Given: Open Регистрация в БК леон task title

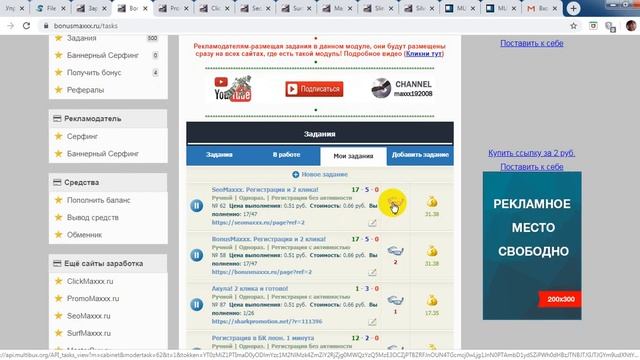Looking at the screenshot, I should click(263, 338).
